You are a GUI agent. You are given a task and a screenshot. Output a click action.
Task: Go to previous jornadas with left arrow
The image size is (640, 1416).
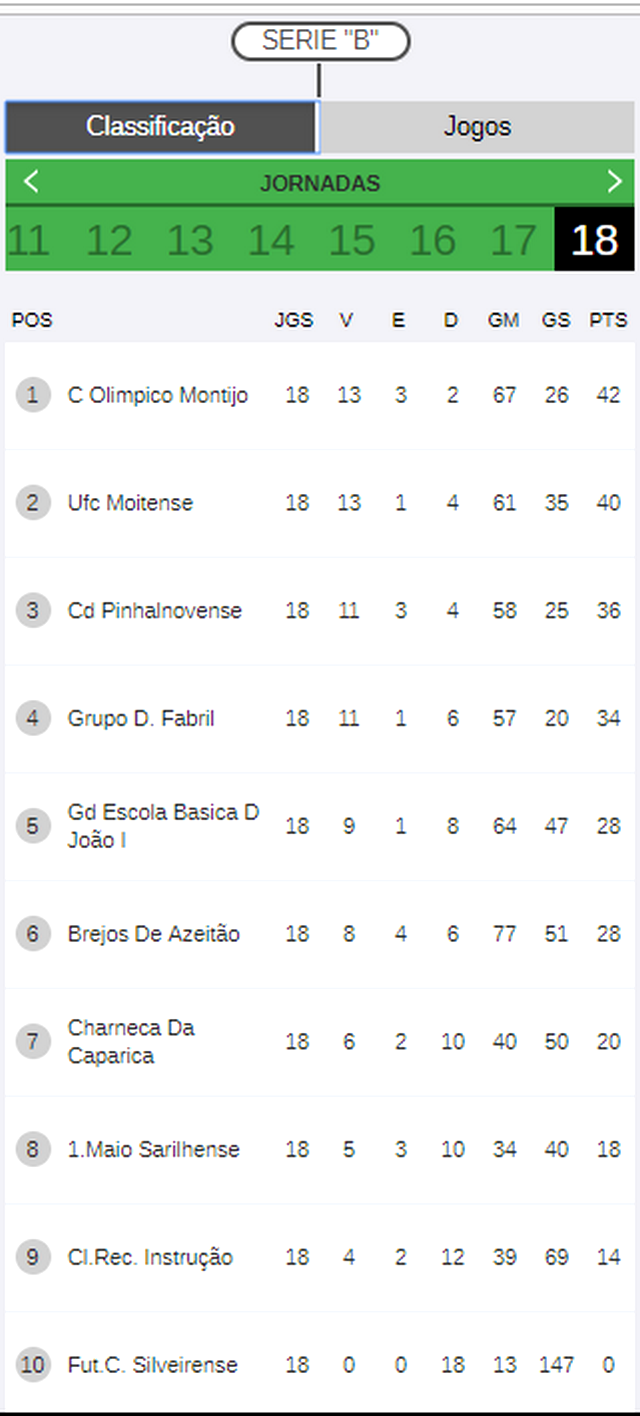pos(30,182)
